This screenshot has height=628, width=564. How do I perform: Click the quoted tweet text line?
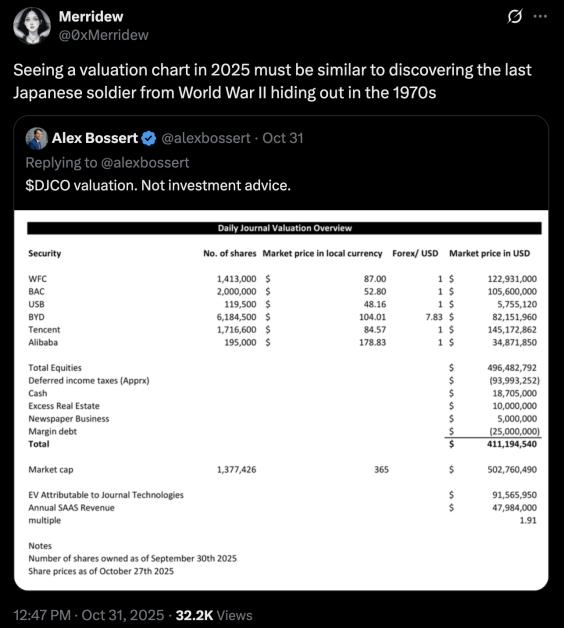[158, 185]
